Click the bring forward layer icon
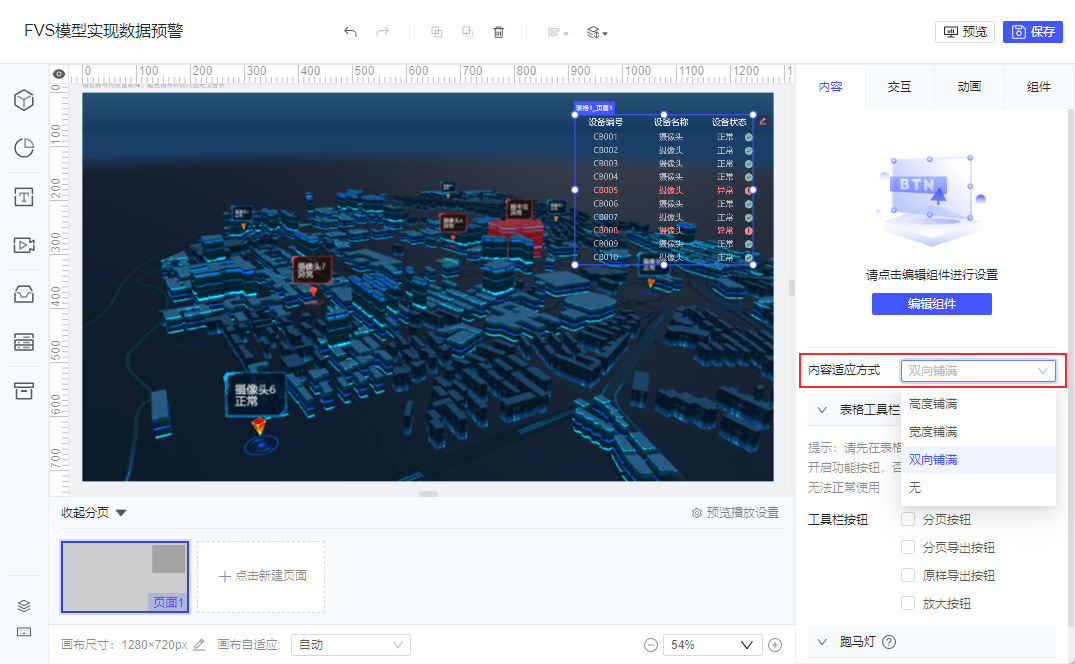 tap(436, 32)
